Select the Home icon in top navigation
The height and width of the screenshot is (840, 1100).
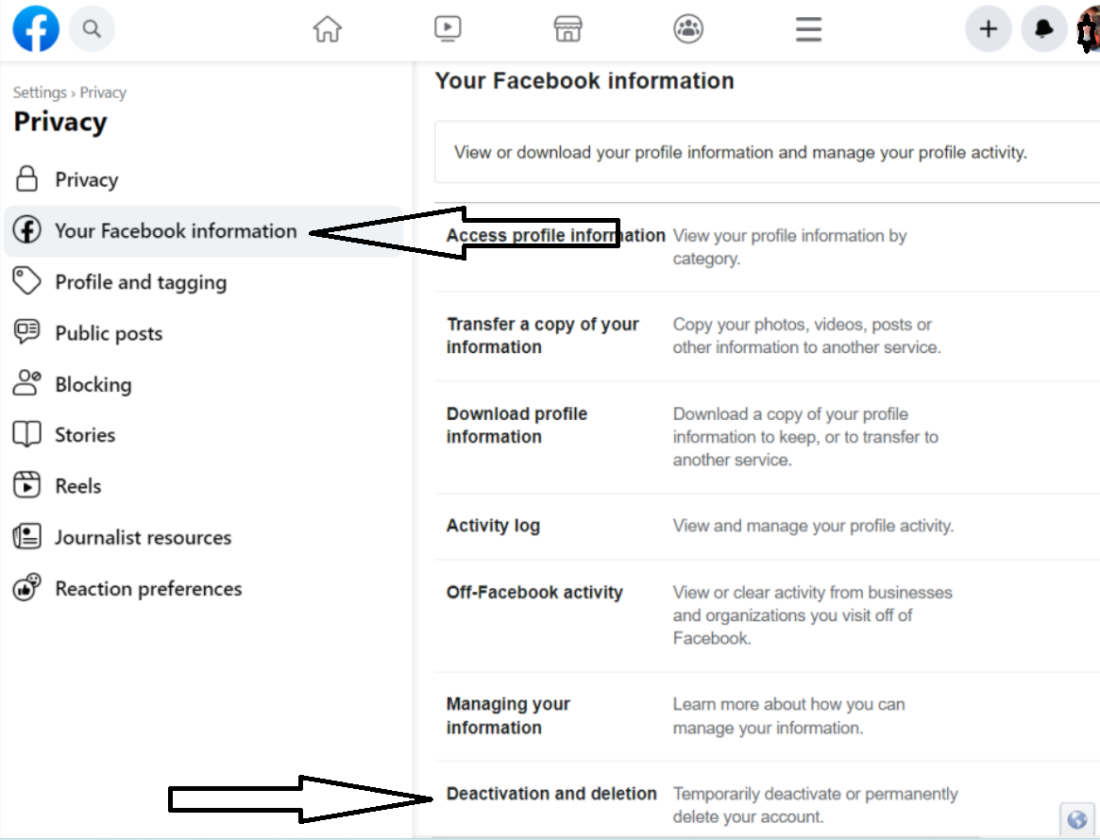tap(328, 29)
